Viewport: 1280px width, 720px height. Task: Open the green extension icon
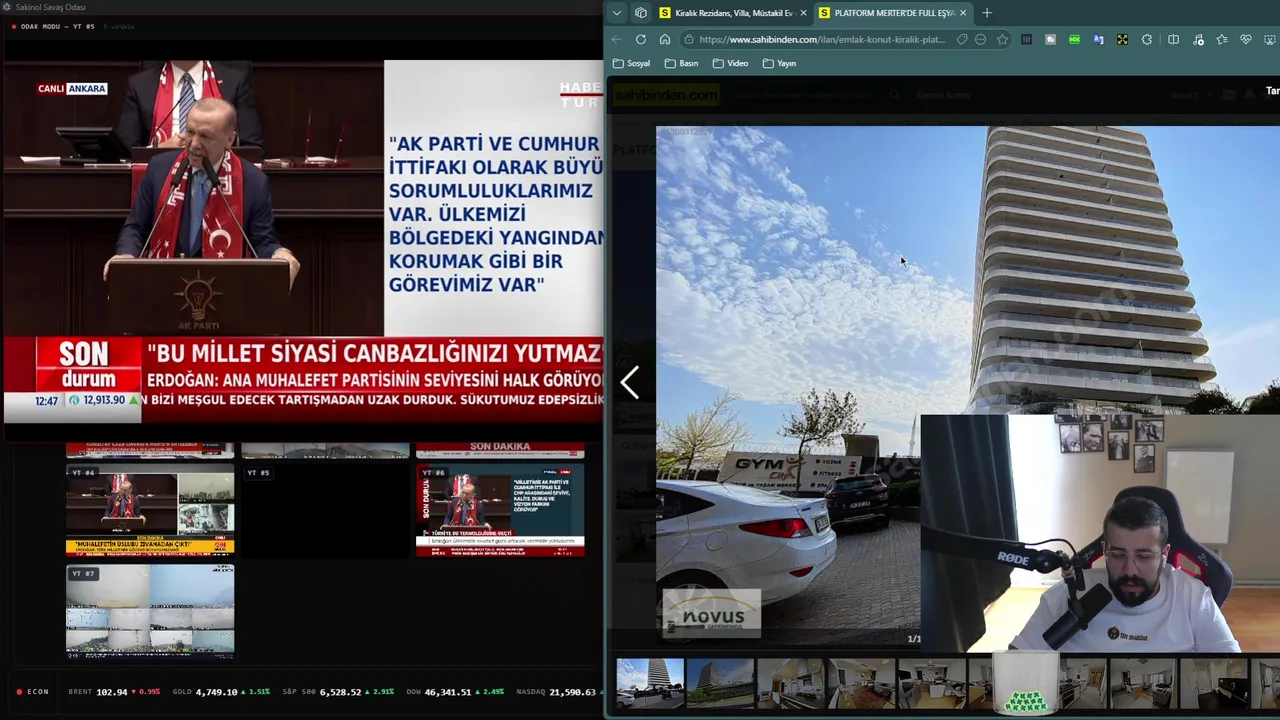click(1074, 39)
